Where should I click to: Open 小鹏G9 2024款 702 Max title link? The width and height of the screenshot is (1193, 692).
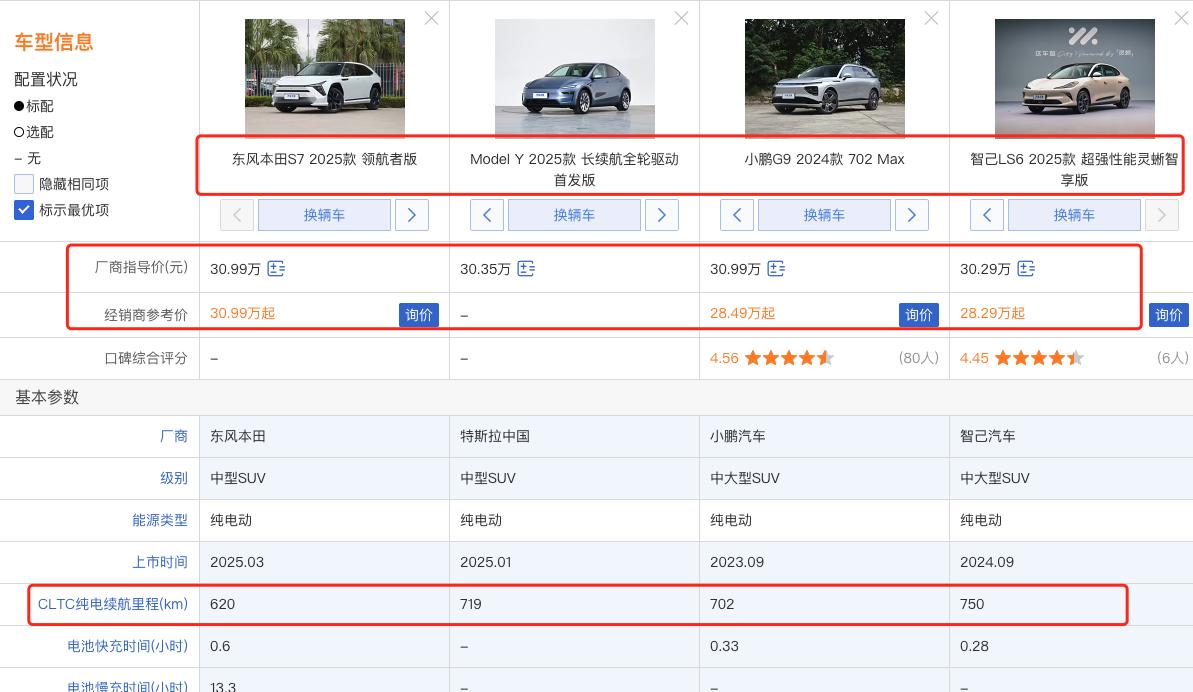[825, 159]
